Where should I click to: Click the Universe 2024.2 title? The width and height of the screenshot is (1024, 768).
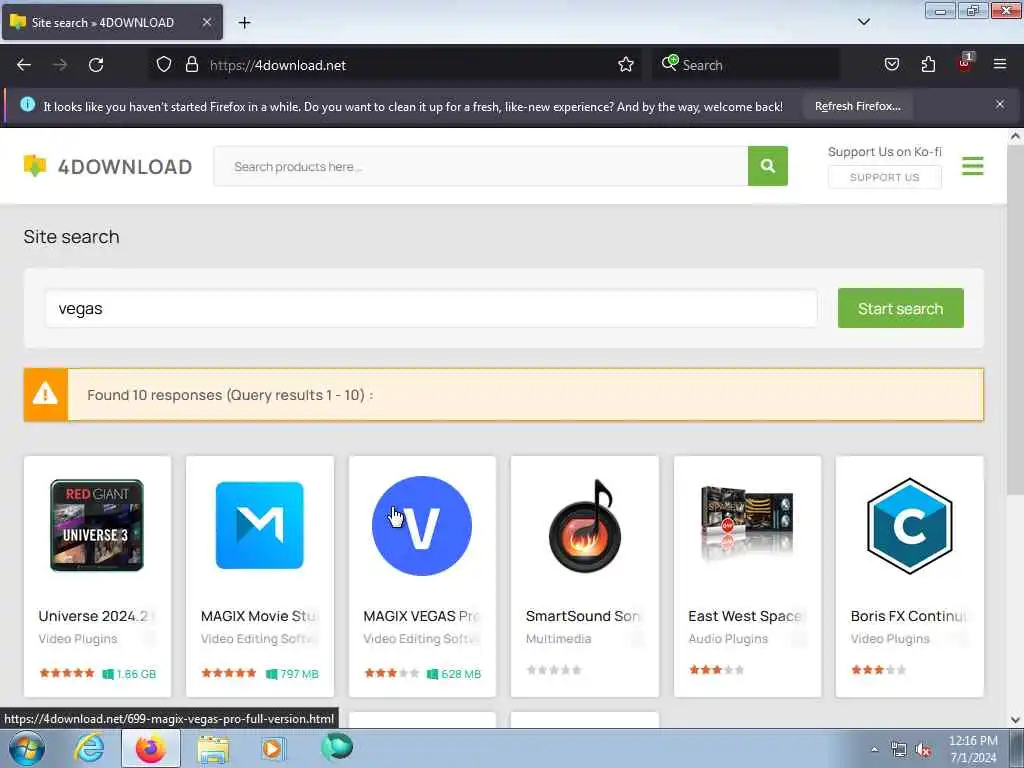pos(96,616)
